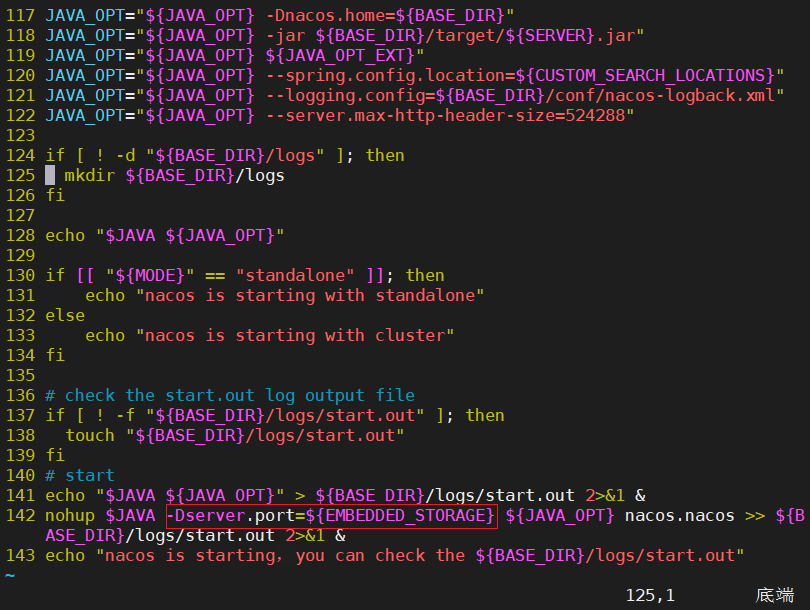Click "${JAVA_OPT_EXT}" on line 119
The image size is (810, 610).
point(340,55)
